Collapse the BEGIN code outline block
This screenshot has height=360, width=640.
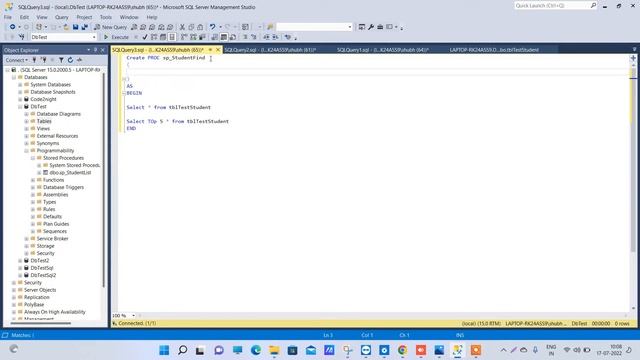124,93
